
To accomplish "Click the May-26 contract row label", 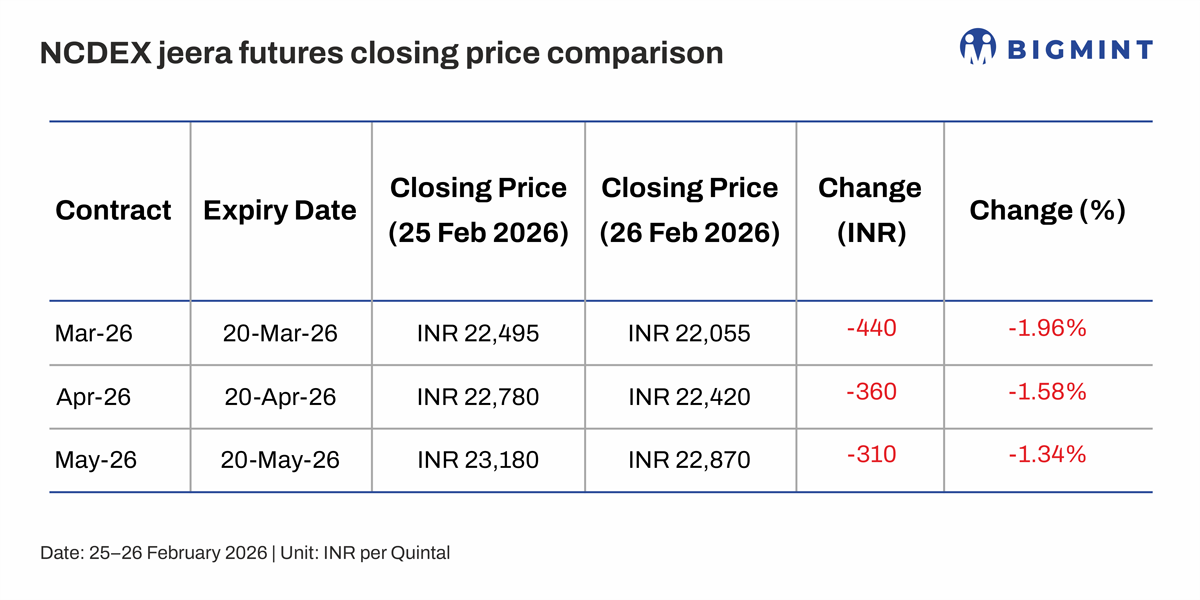I will [x=96, y=460].
